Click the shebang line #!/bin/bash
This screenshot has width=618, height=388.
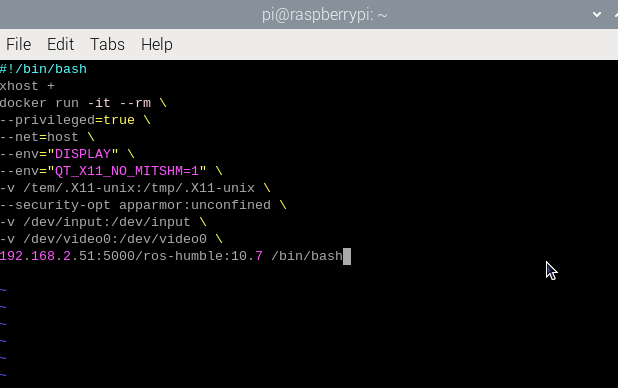pos(43,69)
